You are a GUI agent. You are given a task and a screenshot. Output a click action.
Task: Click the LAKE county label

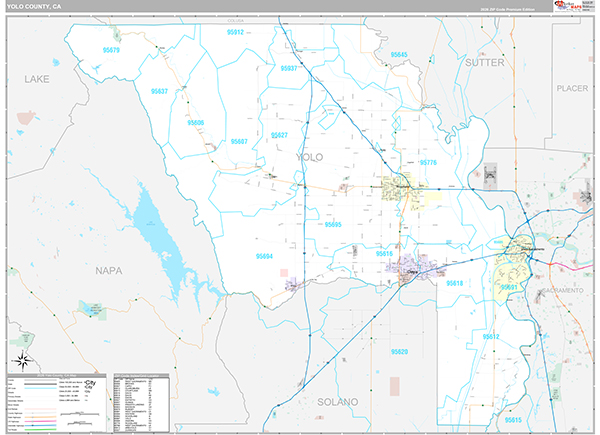(x=37, y=78)
